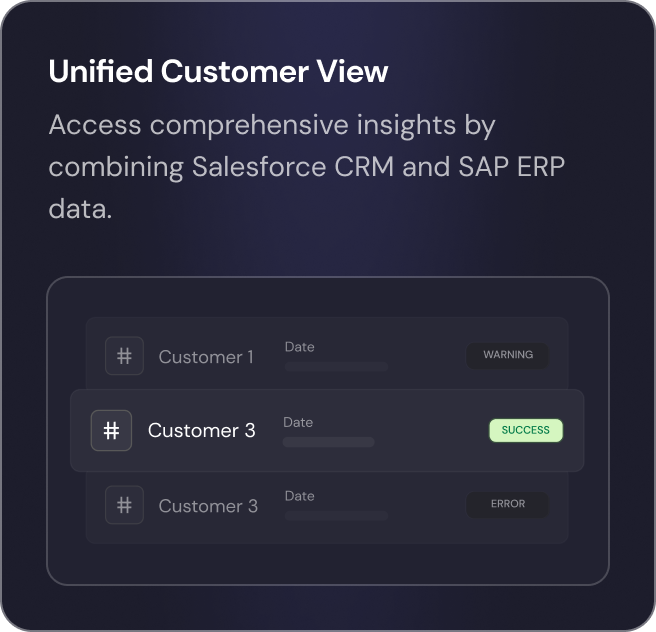656x632 pixels.
Task: Click the Date label in the SUCCESS row
Action: (298, 422)
